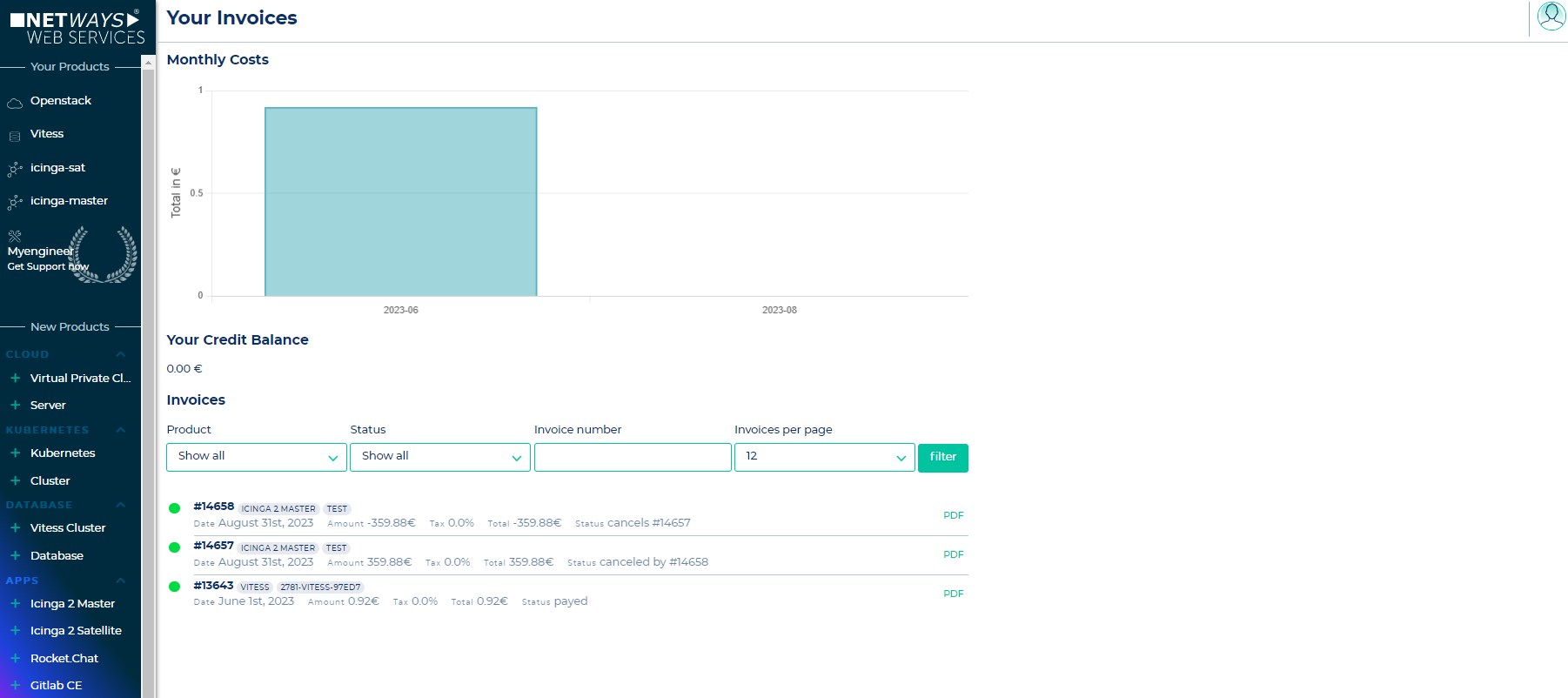Click invoice number #14658

tap(213, 507)
